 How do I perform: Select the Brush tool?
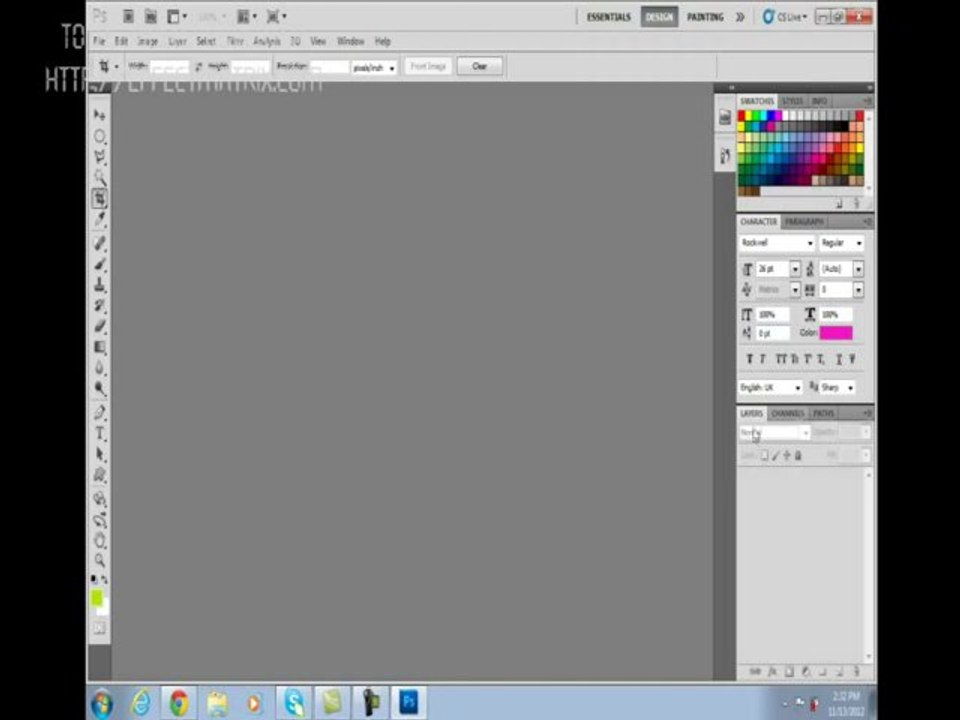click(x=100, y=264)
